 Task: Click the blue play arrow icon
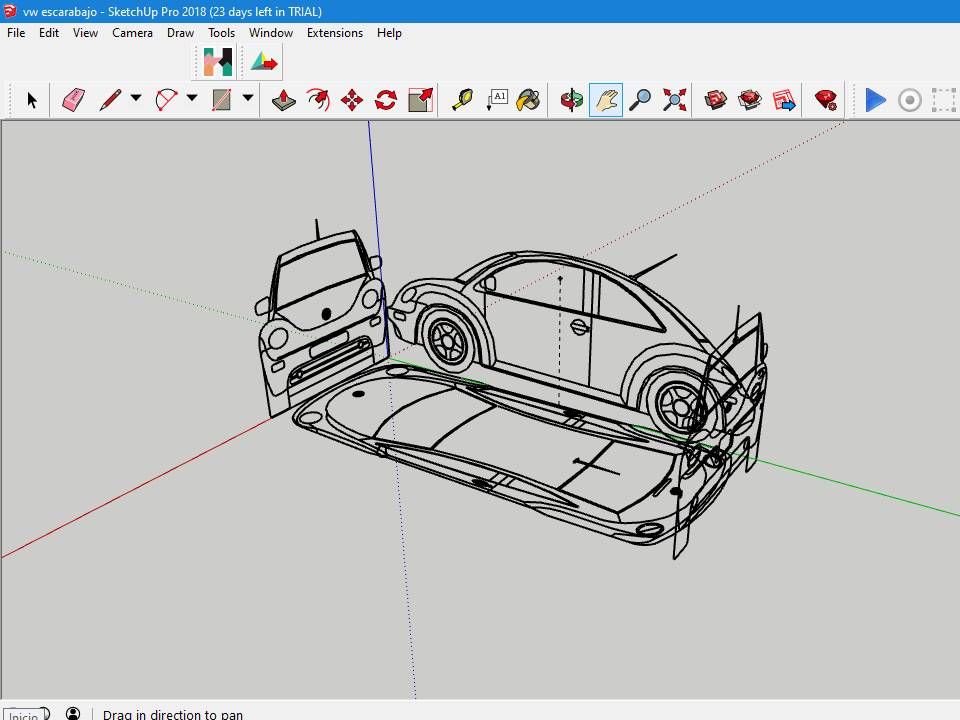(876, 100)
